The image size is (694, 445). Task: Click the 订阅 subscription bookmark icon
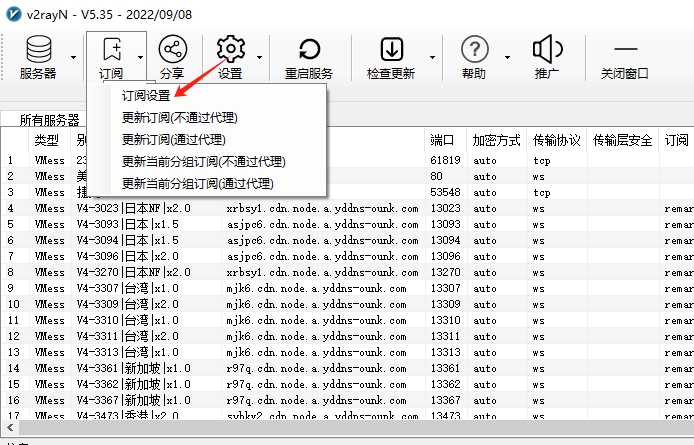(x=112, y=49)
